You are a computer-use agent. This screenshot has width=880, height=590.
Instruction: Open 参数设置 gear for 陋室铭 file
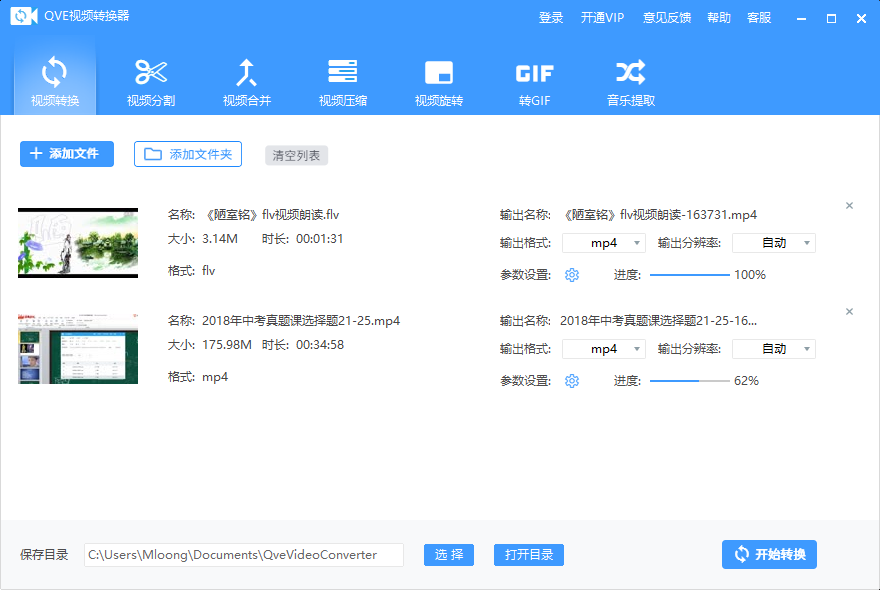571,274
